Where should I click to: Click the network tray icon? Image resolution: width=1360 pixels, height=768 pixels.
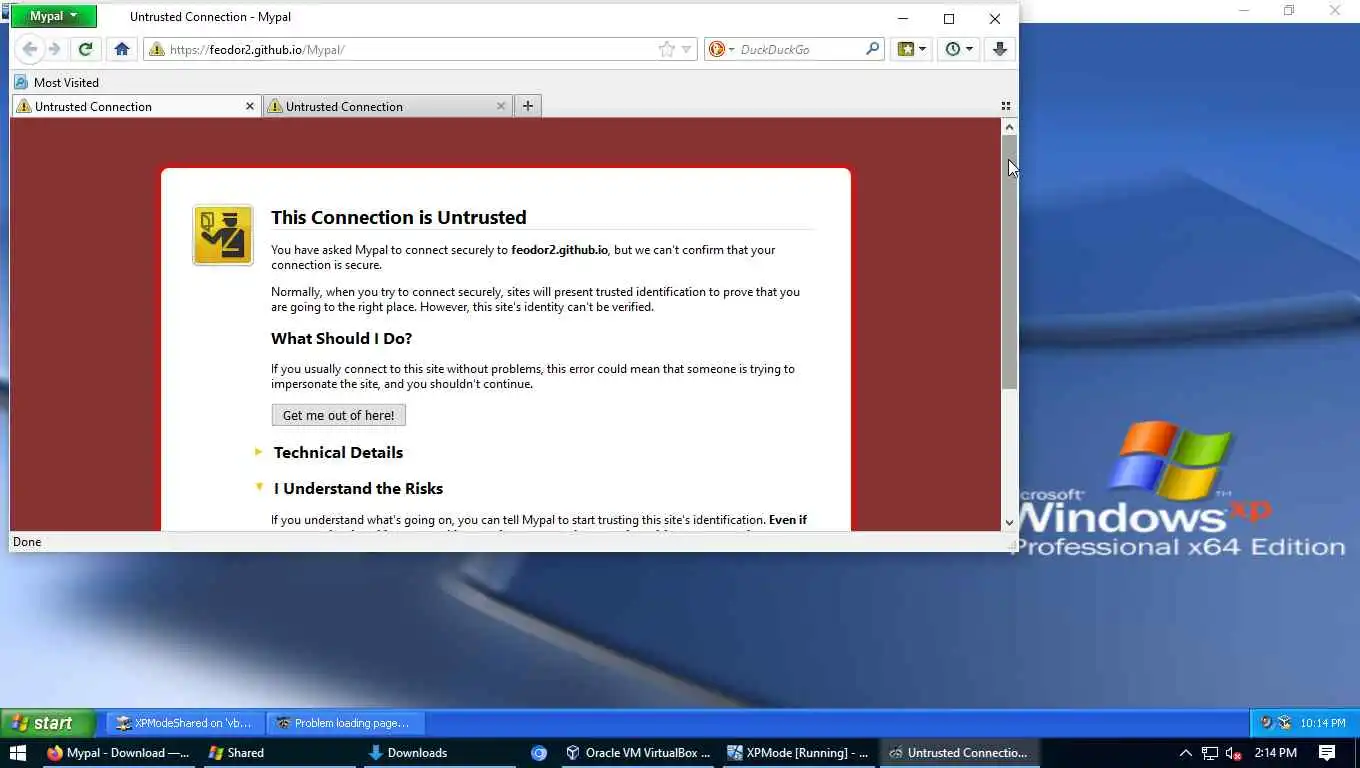(x=1210, y=753)
